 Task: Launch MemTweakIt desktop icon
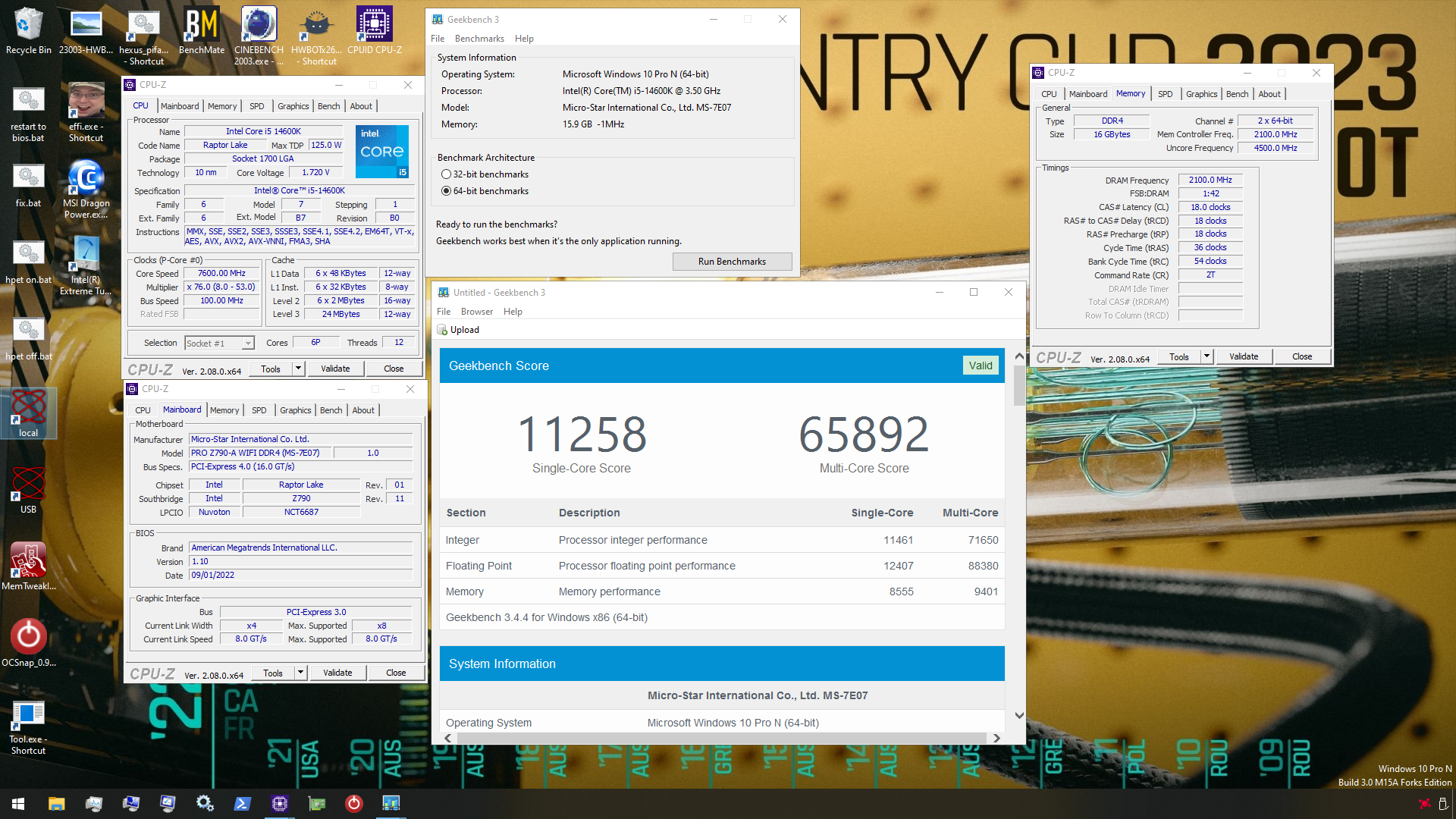[28, 566]
